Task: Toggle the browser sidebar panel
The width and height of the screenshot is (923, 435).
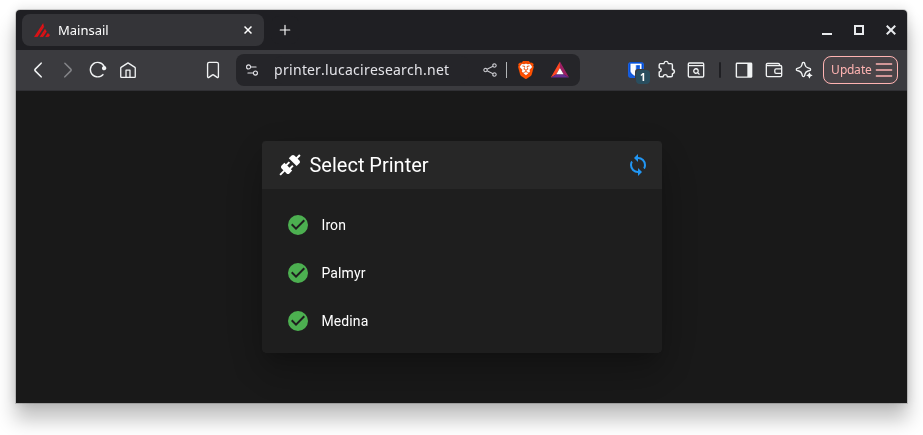Action: click(x=744, y=71)
